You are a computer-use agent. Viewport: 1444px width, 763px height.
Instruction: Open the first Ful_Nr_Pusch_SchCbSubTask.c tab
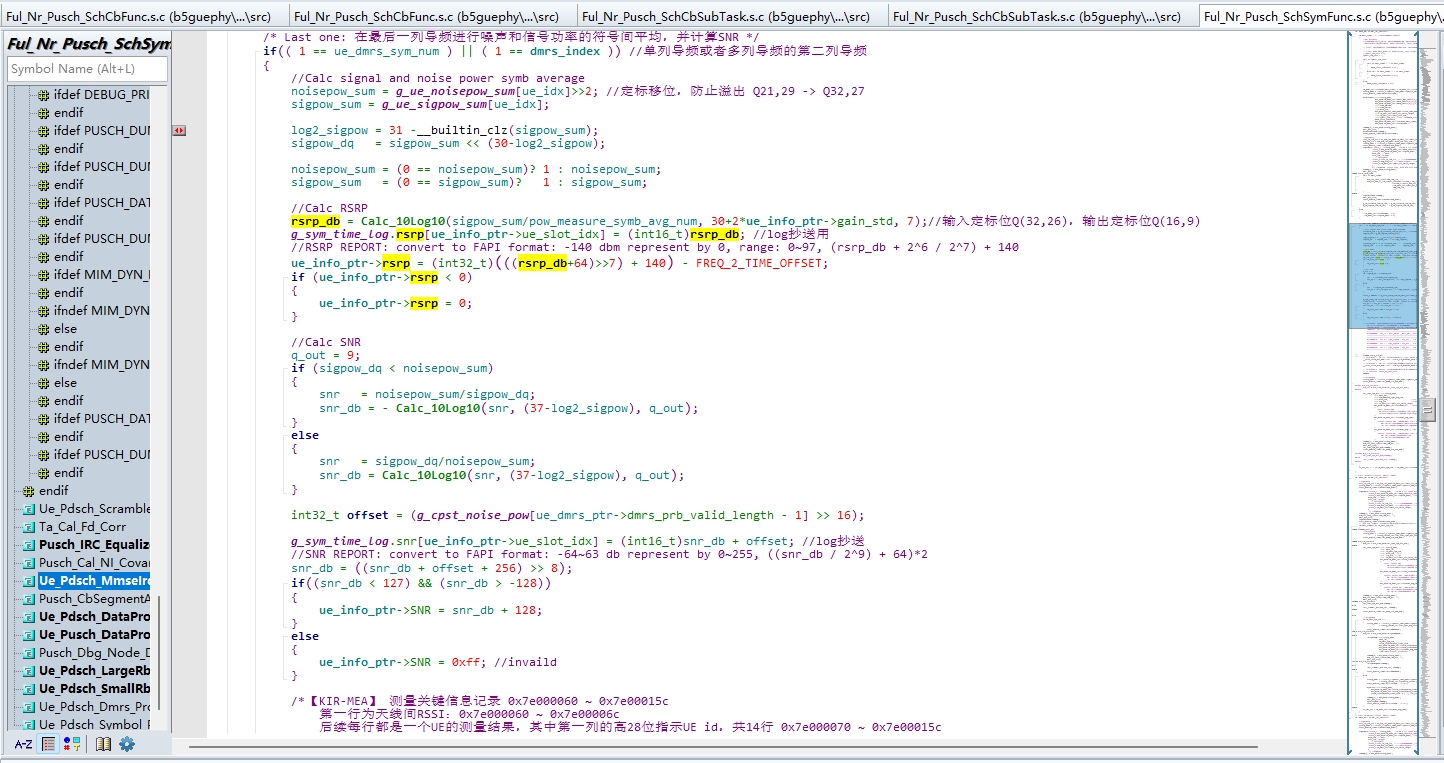pyautogui.click(x=725, y=16)
